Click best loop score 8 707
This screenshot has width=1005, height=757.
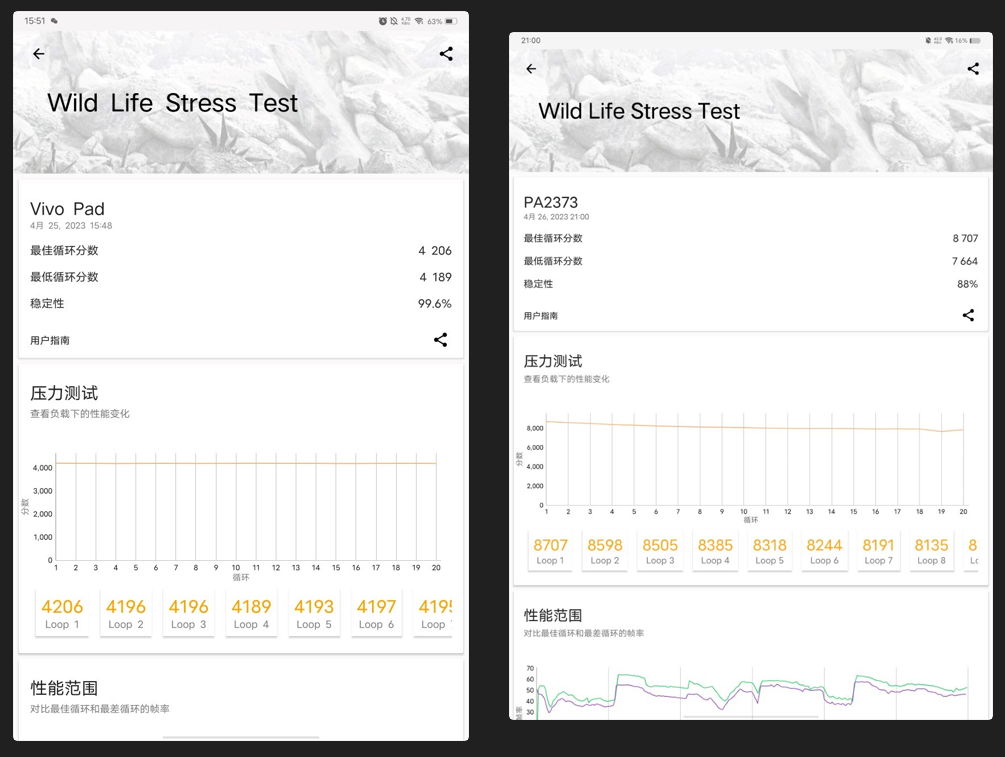pos(965,238)
